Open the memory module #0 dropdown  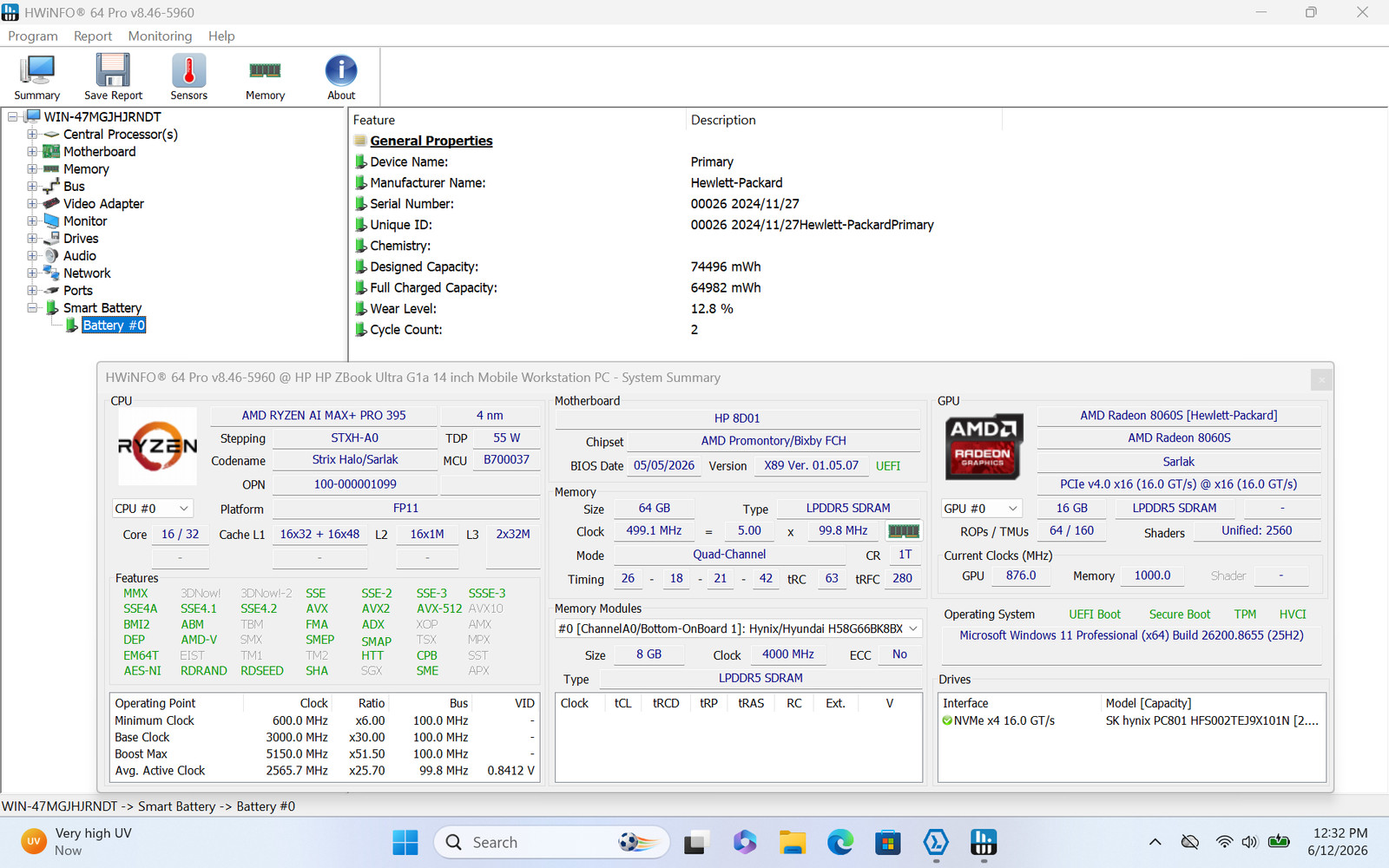coord(737,628)
